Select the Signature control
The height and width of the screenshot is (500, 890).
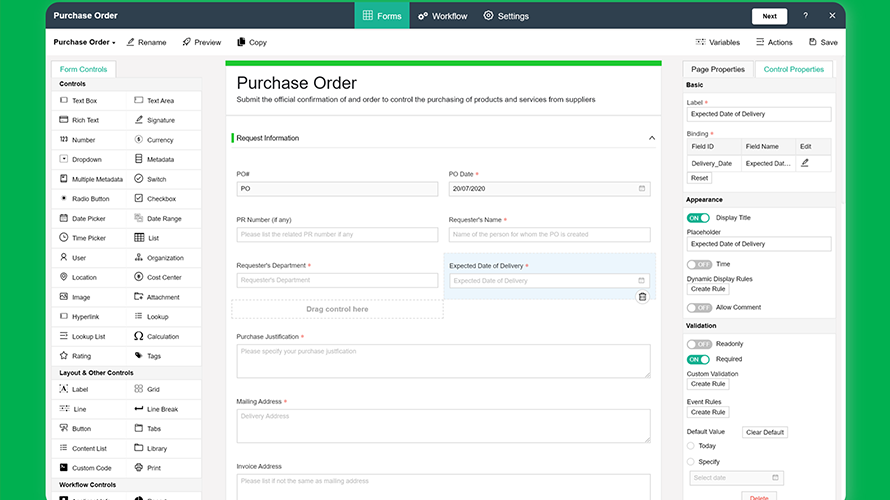click(x=160, y=120)
